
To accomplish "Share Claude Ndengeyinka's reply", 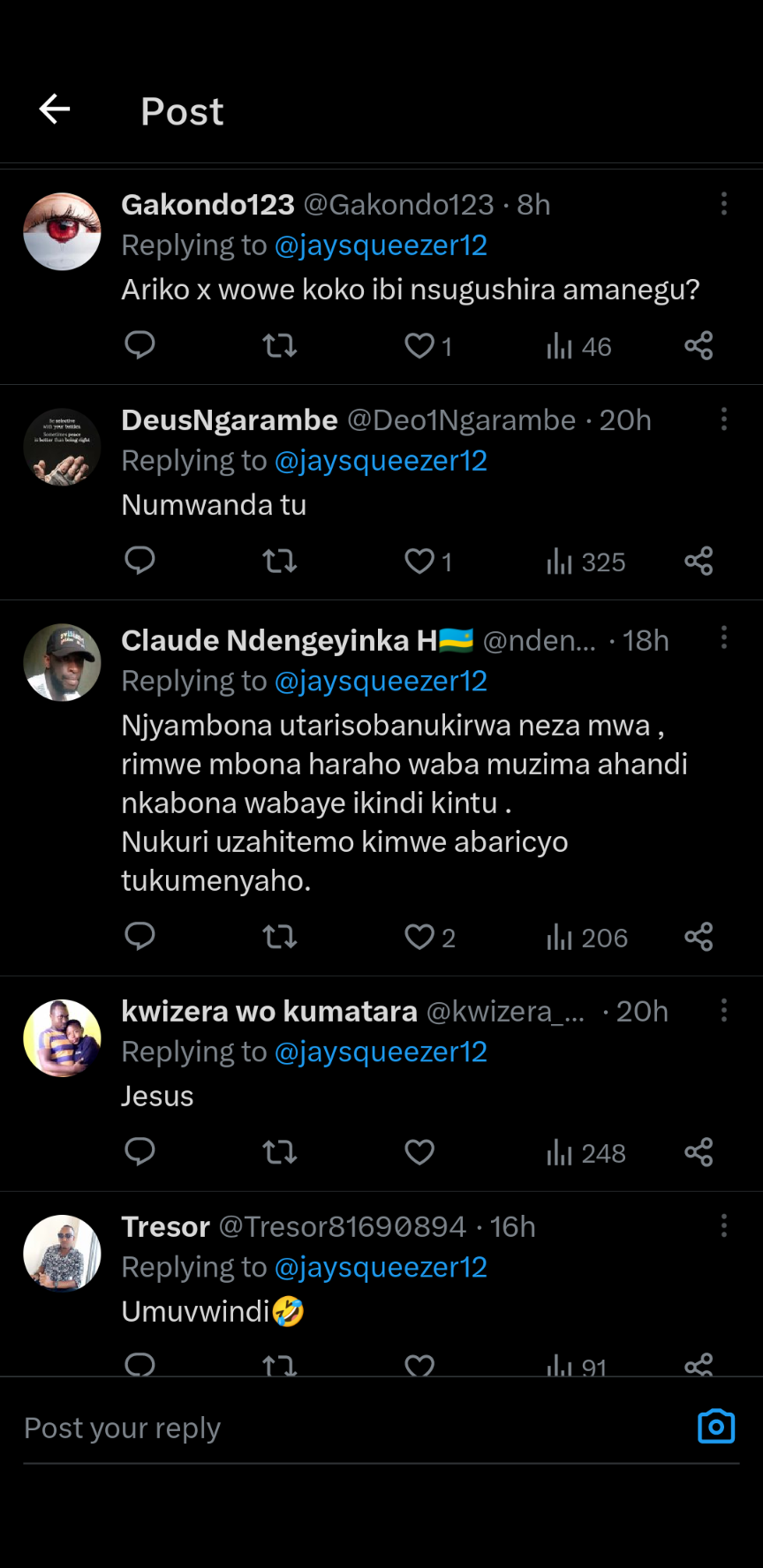I will tap(699, 937).
